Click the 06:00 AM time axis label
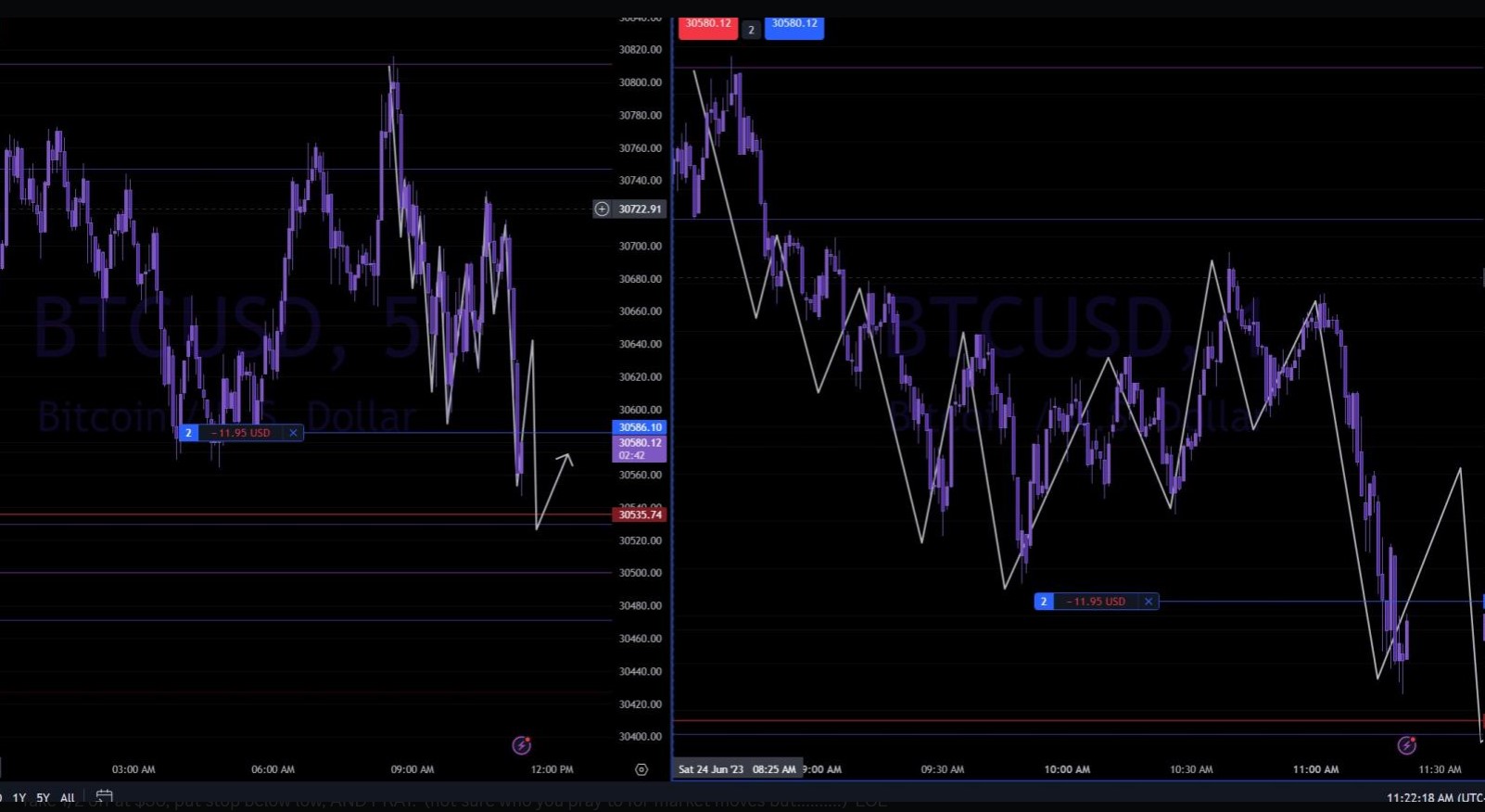Viewport: 1485px width, 812px height. 273,769
